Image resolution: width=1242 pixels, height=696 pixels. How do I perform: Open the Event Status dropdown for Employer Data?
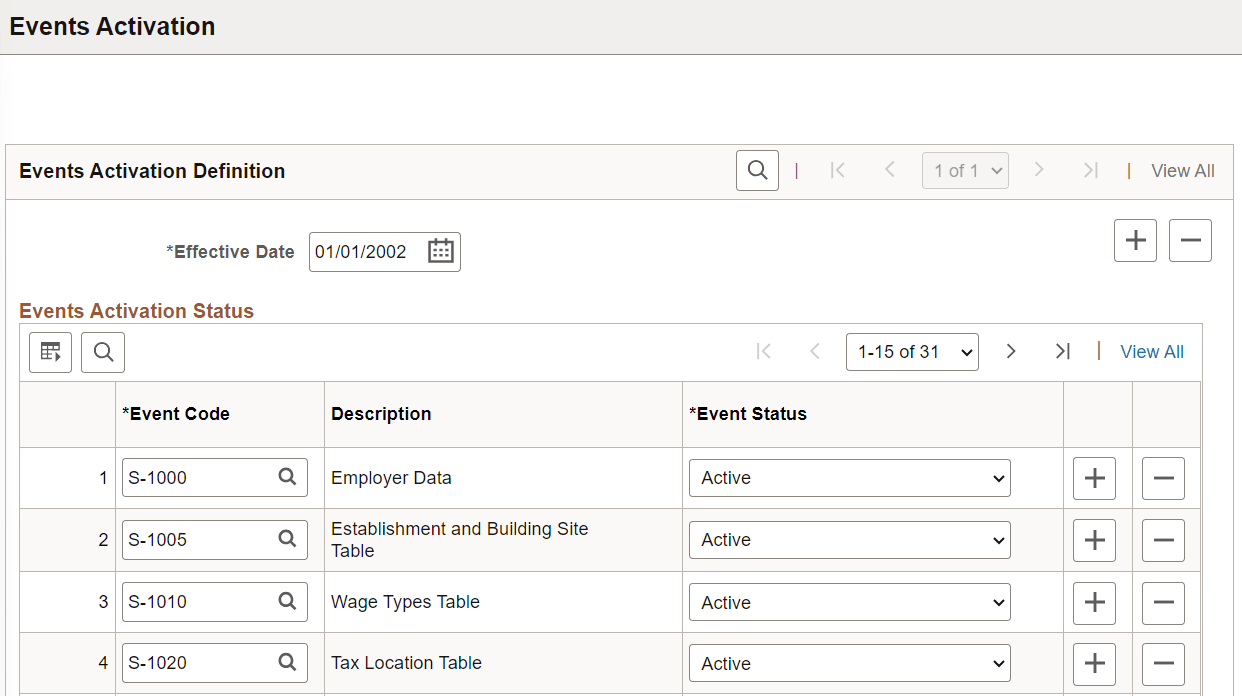click(849, 477)
